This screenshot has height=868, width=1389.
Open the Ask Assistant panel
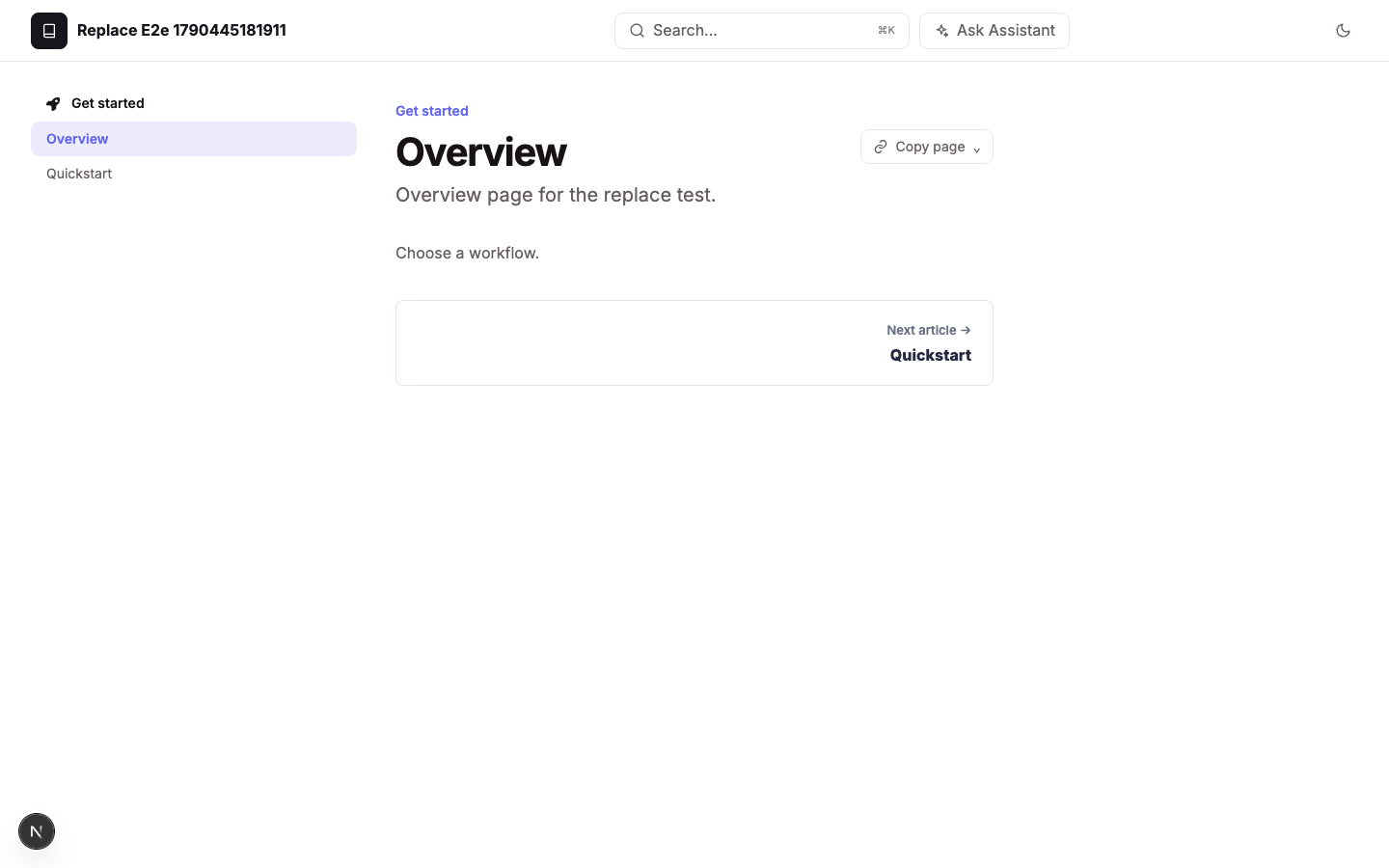pos(994,31)
